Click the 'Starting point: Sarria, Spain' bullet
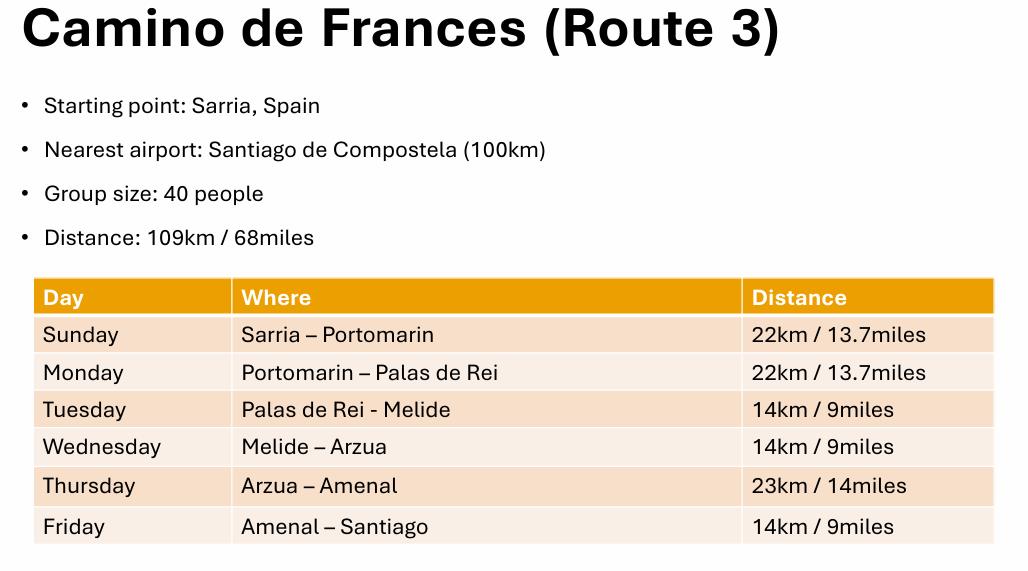Screen dimensions: 1028x571 [181, 106]
